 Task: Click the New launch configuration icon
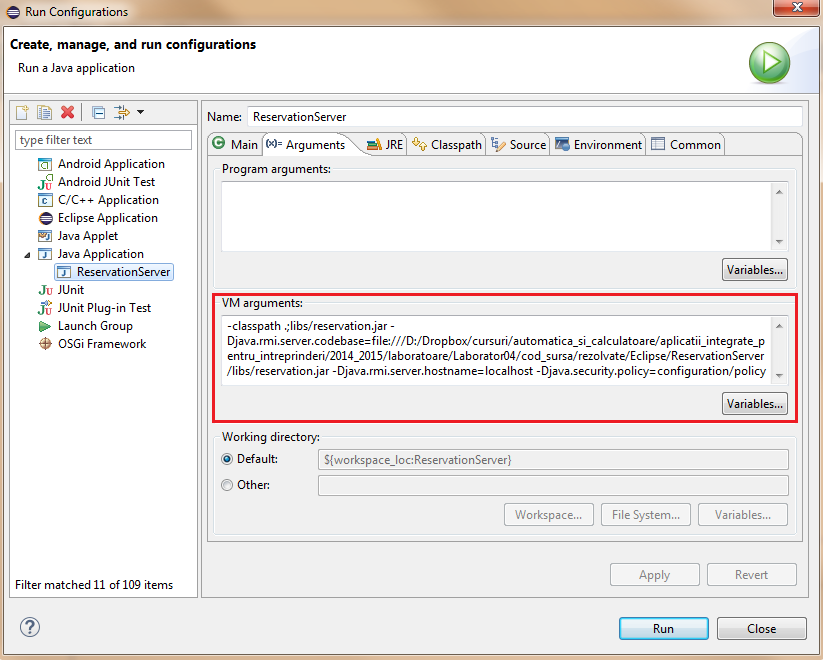(22, 112)
